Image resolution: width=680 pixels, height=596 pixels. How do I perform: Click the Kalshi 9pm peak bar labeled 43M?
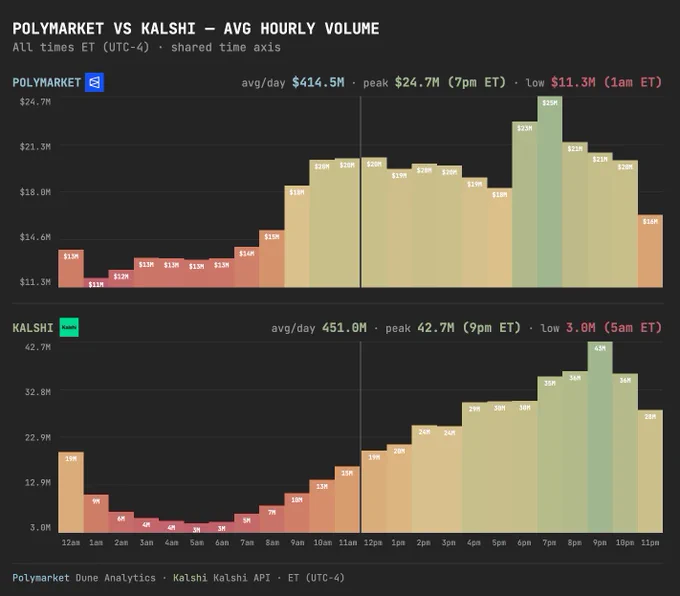tap(600, 437)
